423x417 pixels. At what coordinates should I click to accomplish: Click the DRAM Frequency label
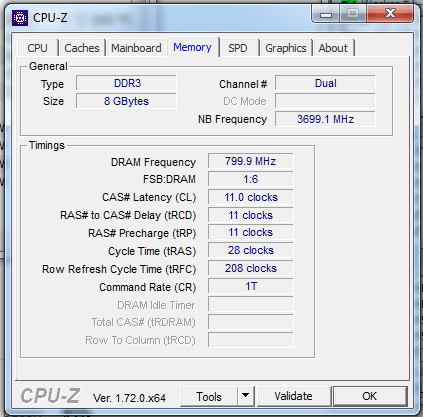(153, 162)
